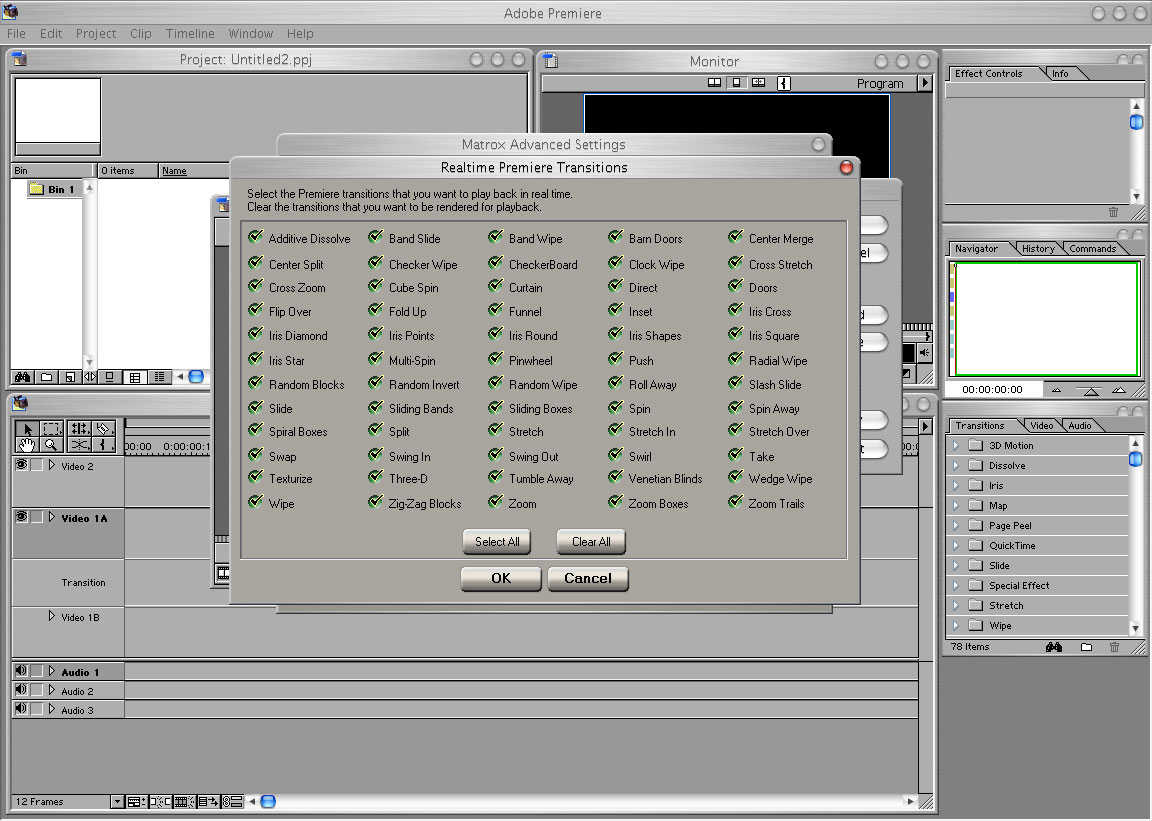Set Monitor to Single View

click(x=736, y=83)
